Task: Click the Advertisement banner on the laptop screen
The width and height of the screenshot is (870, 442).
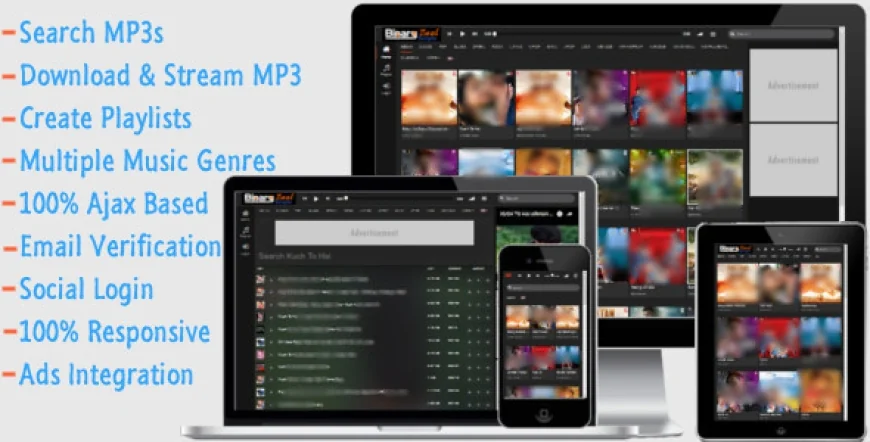Action: (375, 233)
